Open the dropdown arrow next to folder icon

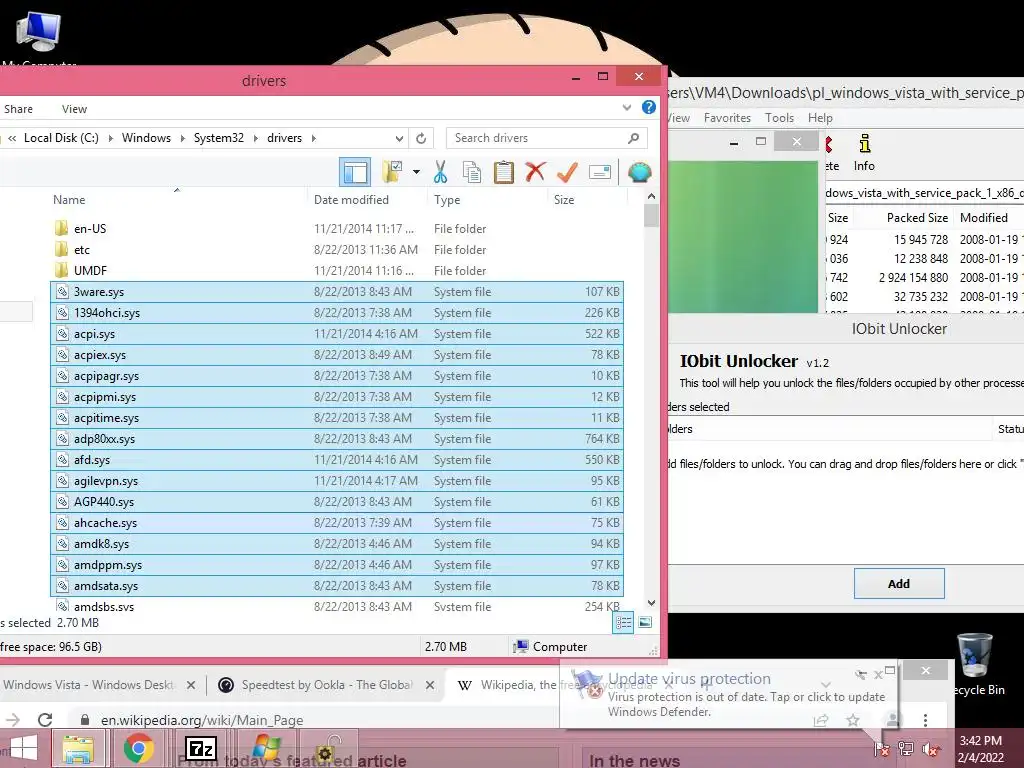click(416, 172)
